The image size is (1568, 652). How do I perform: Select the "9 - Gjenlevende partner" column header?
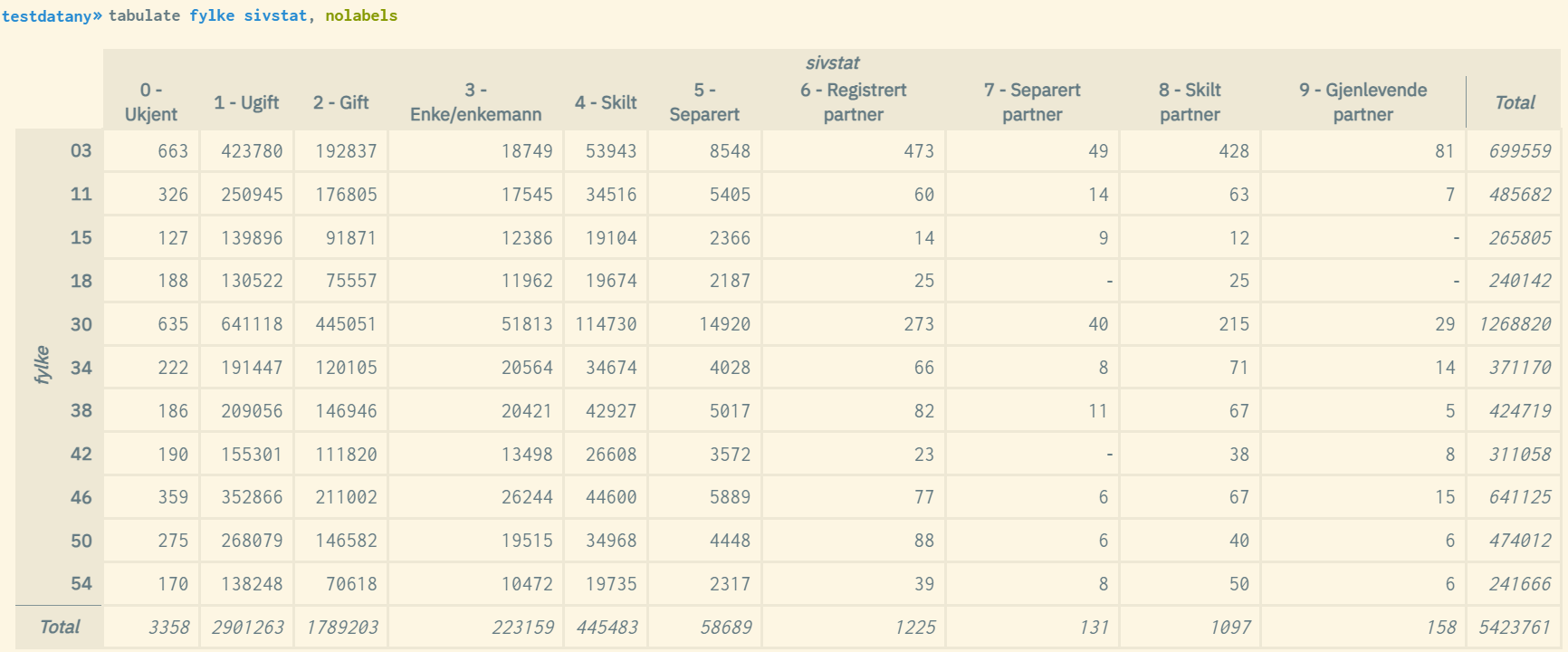tap(1362, 102)
